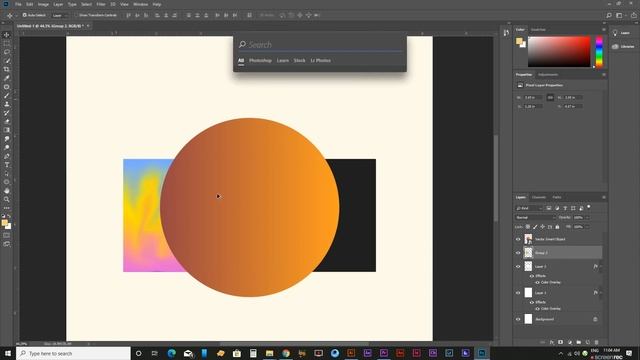Hide the Background layer
The height and width of the screenshot is (360, 640).
(x=518, y=319)
